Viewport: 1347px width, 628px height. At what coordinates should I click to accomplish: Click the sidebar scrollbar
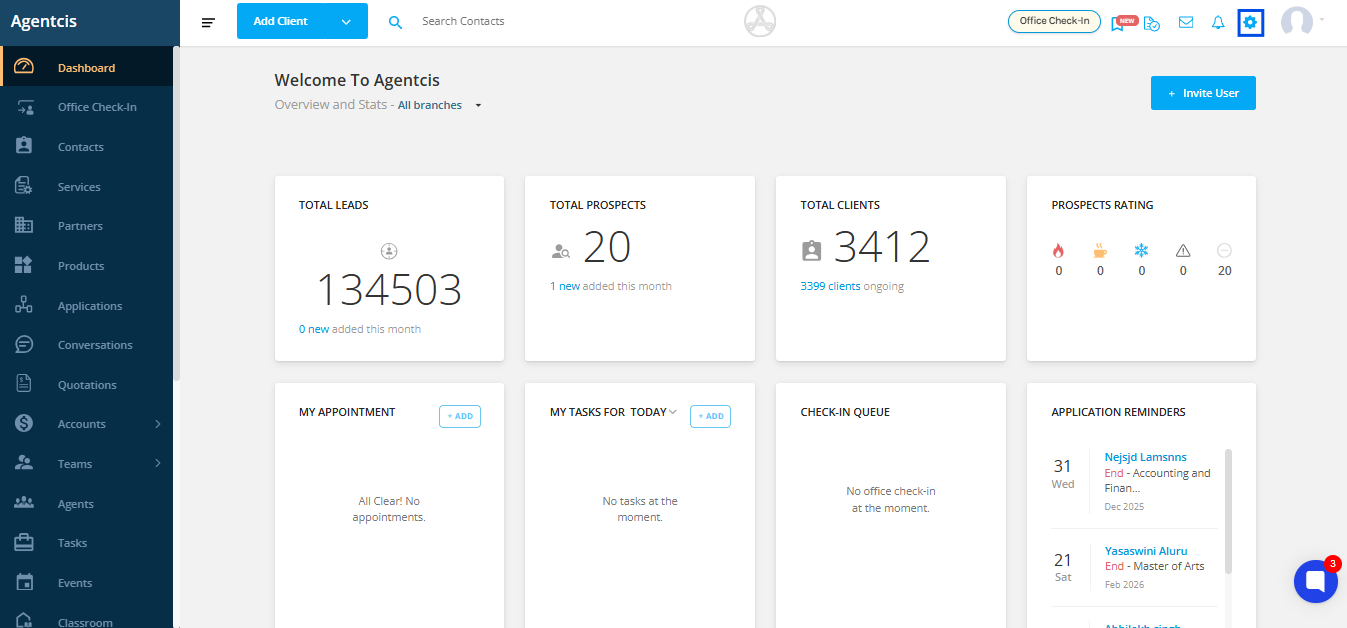click(x=177, y=215)
